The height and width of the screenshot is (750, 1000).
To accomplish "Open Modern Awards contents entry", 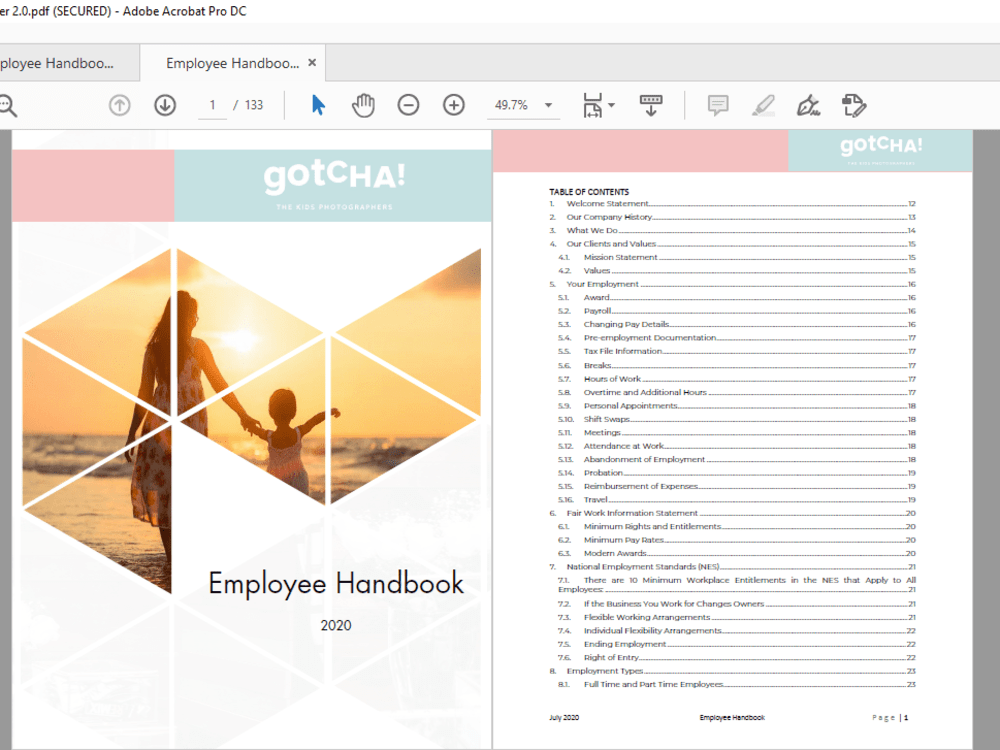I will tap(737, 553).
